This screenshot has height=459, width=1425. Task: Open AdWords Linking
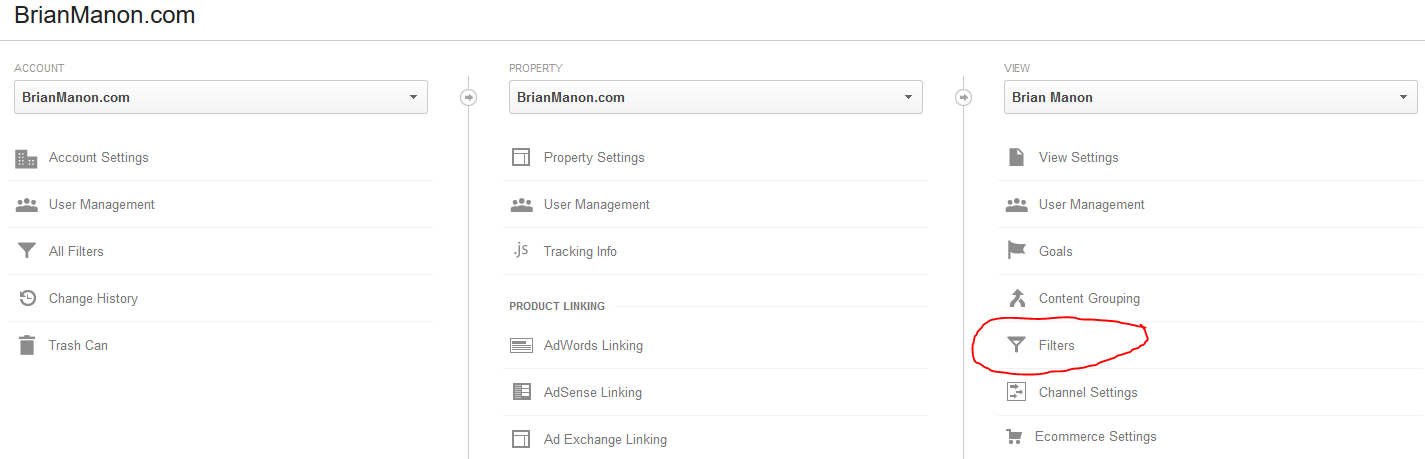coord(593,345)
